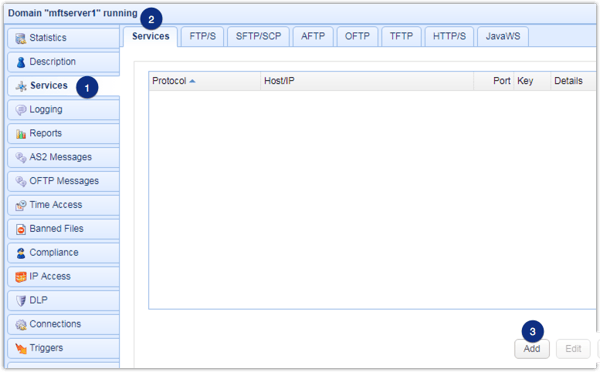Click the OFTP Messages icon
Viewport: 600px width, 372px height.
tap(21, 181)
